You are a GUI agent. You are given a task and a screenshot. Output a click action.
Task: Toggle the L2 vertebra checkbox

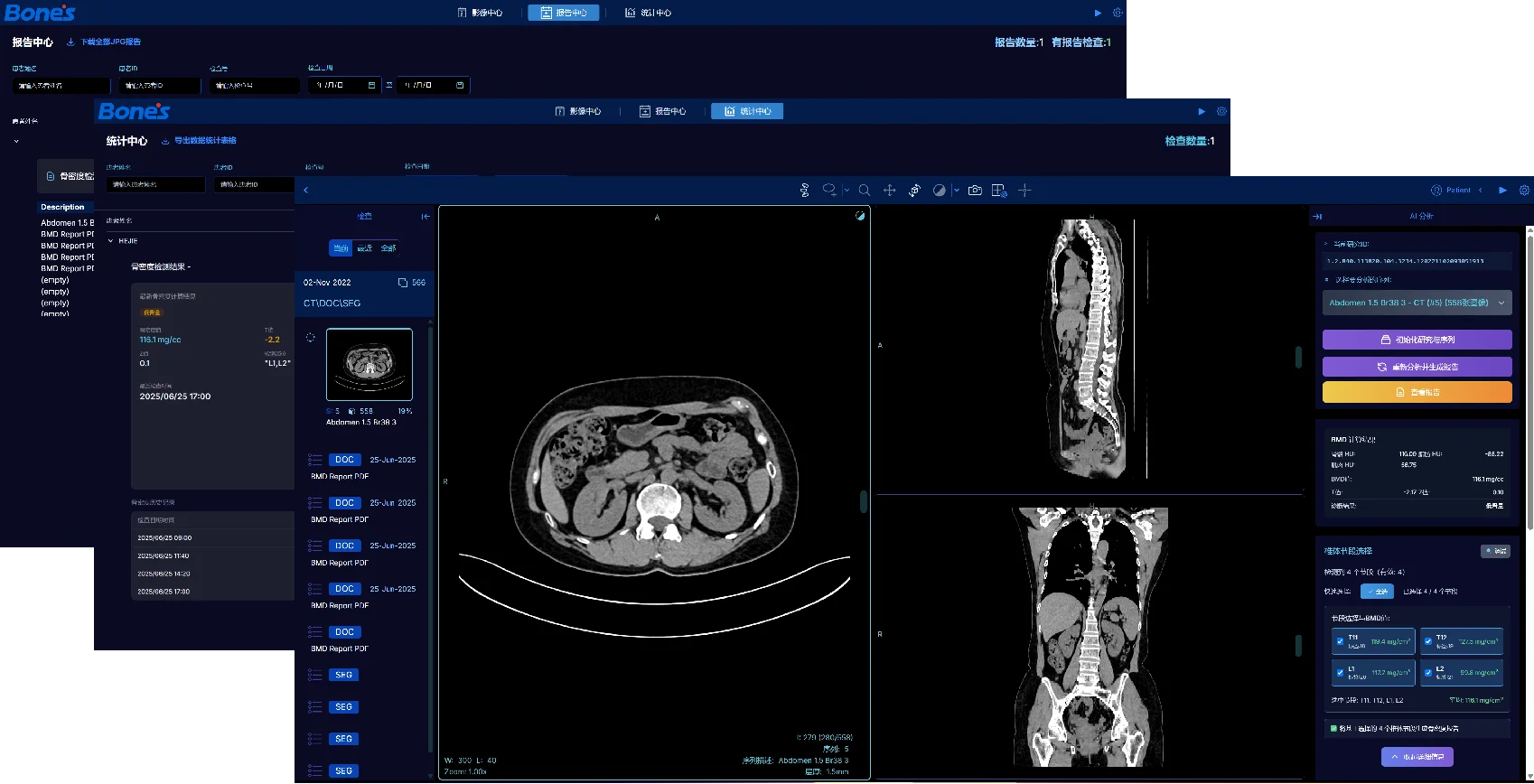tap(1428, 673)
